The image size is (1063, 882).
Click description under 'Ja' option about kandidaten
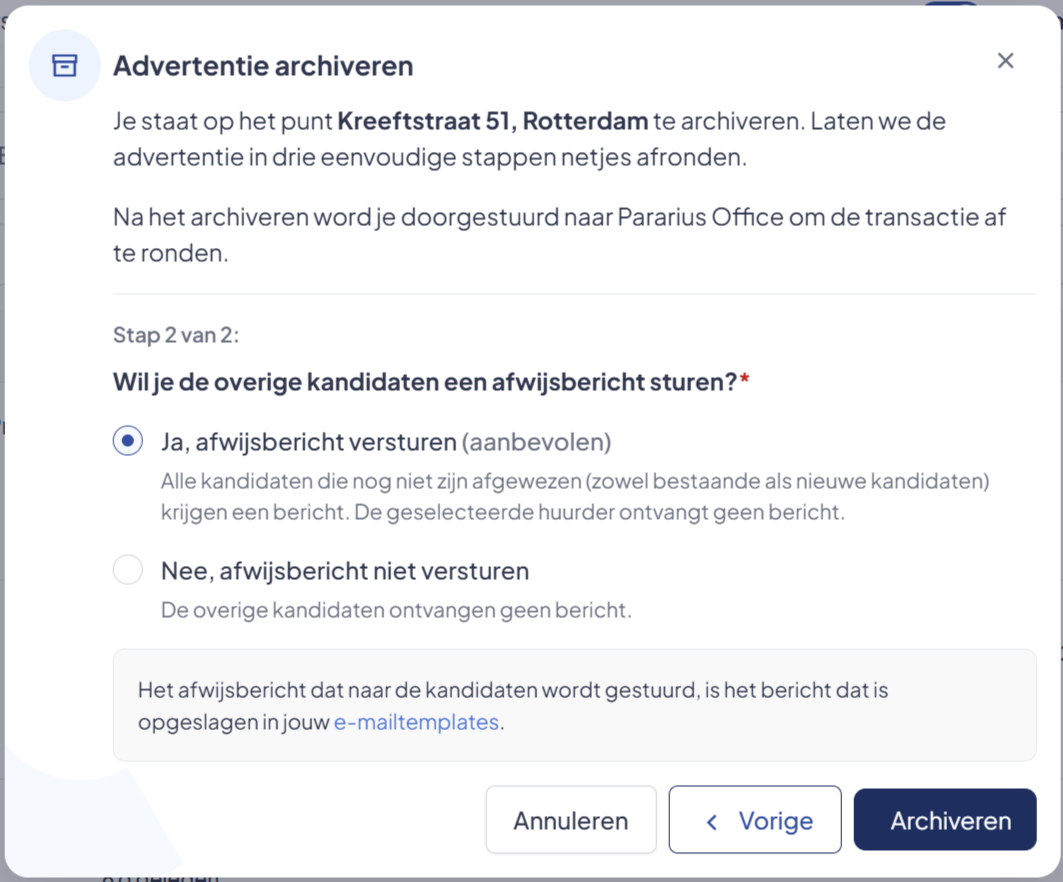click(x=574, y=497)
